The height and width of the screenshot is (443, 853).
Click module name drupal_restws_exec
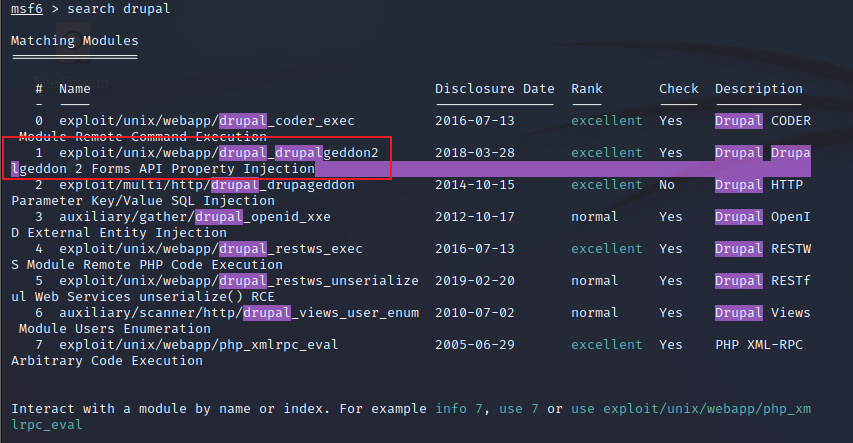pyautogui.click(x=290, y=249)
